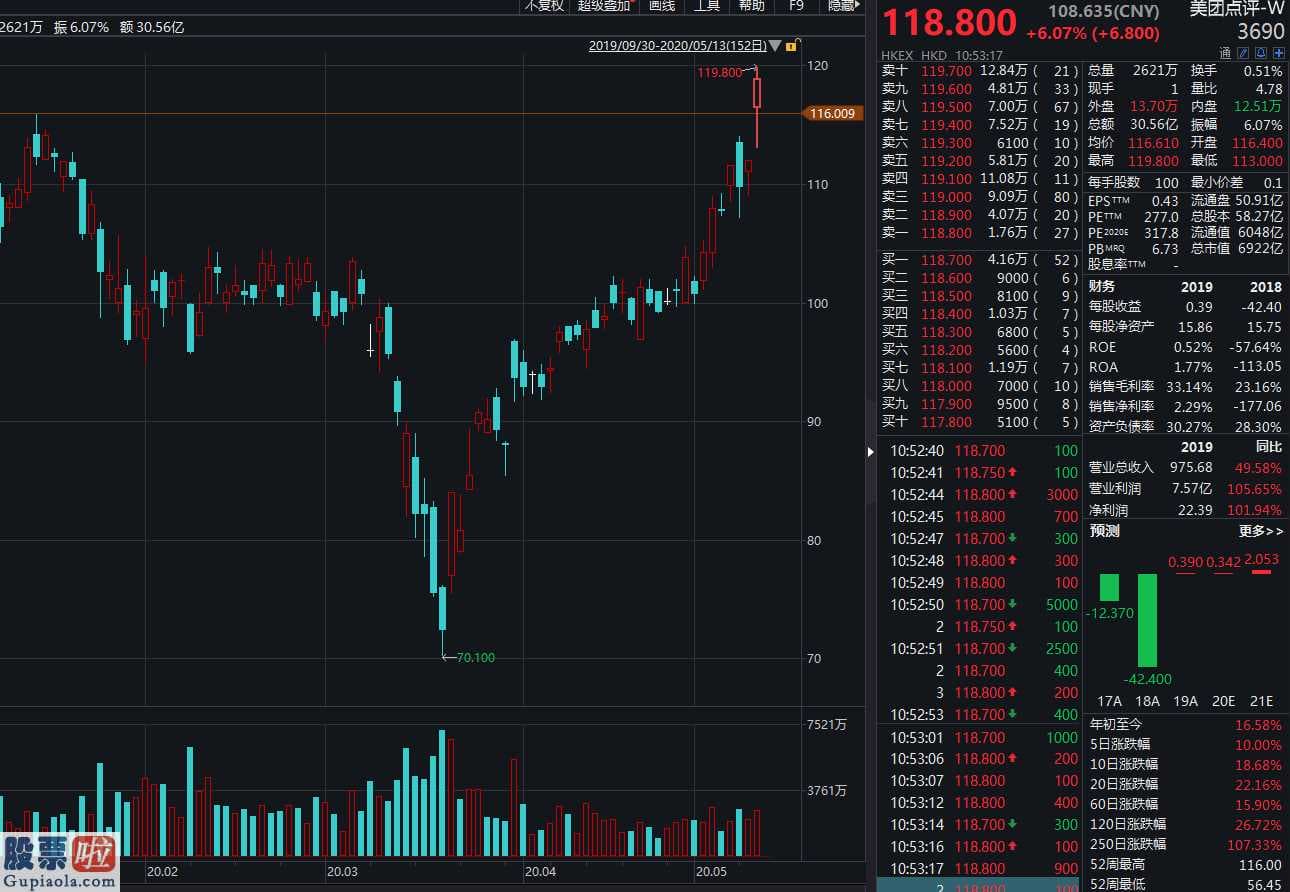
Task: Click the 17A forecast bar -12.370
Action: pos(1109,588)
